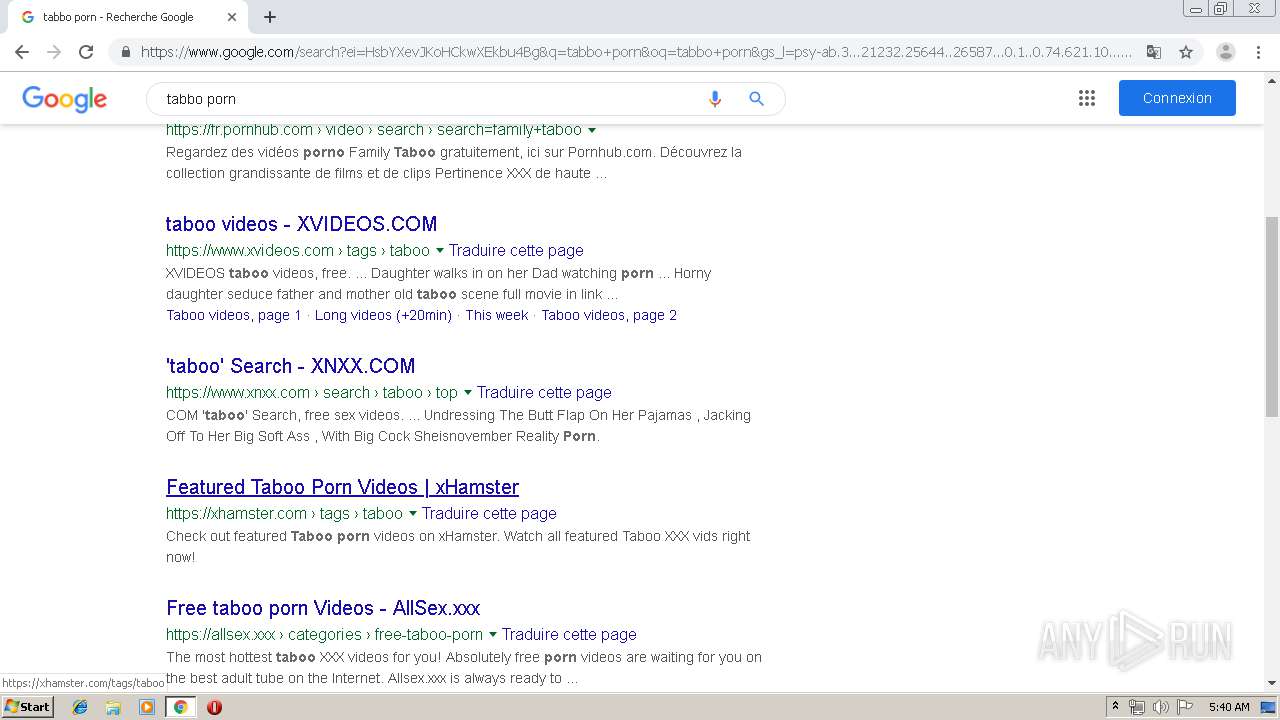Open the network tray icon
1280x720 pixels.
[x=1137, y=707]
